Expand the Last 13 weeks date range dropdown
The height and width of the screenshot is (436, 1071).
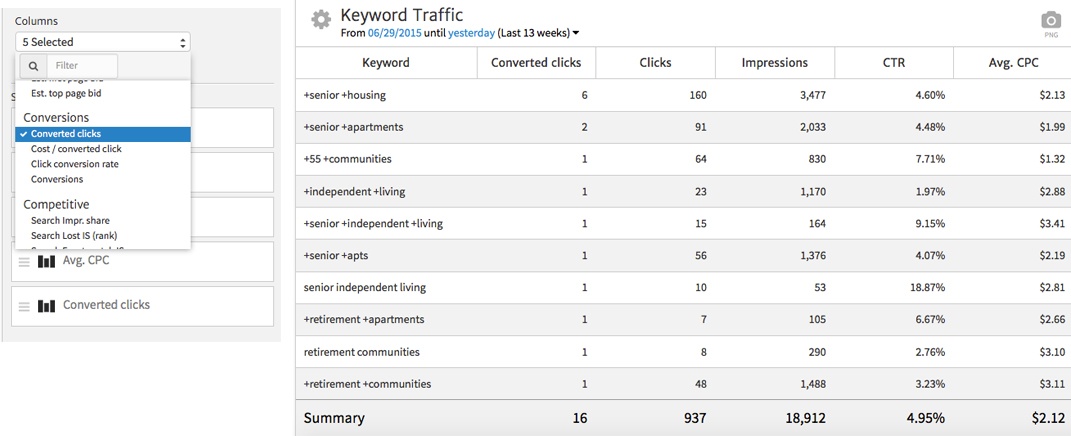pyautogui.click(x=575, y=33)
